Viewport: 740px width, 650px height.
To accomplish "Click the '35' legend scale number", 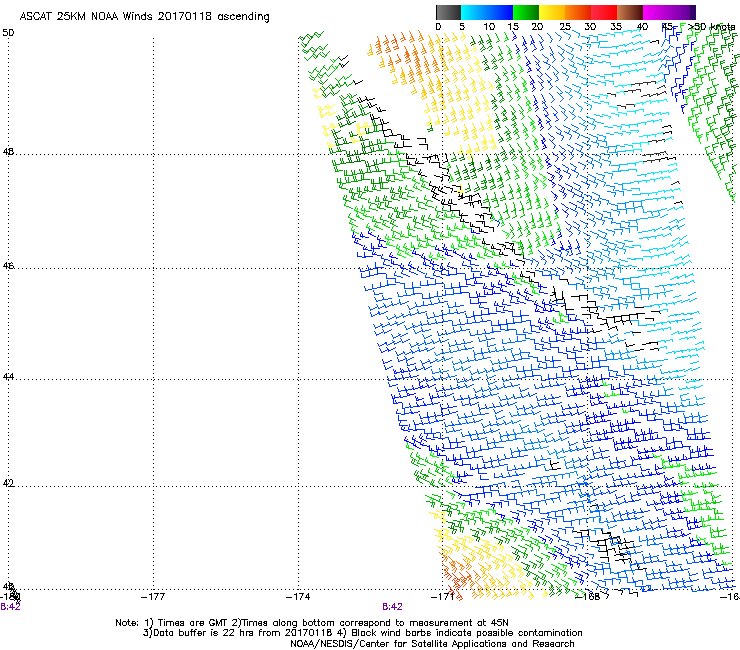I will [x=616, y=27].
